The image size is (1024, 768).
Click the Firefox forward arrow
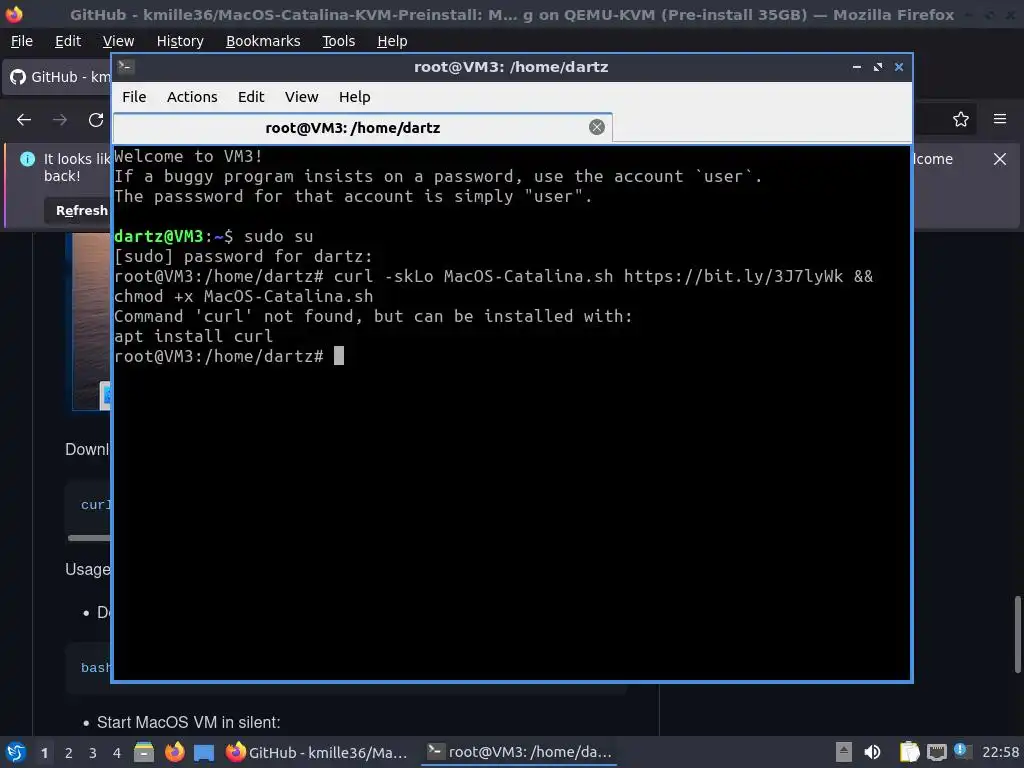pyautogui.click(x=59, y=120)
